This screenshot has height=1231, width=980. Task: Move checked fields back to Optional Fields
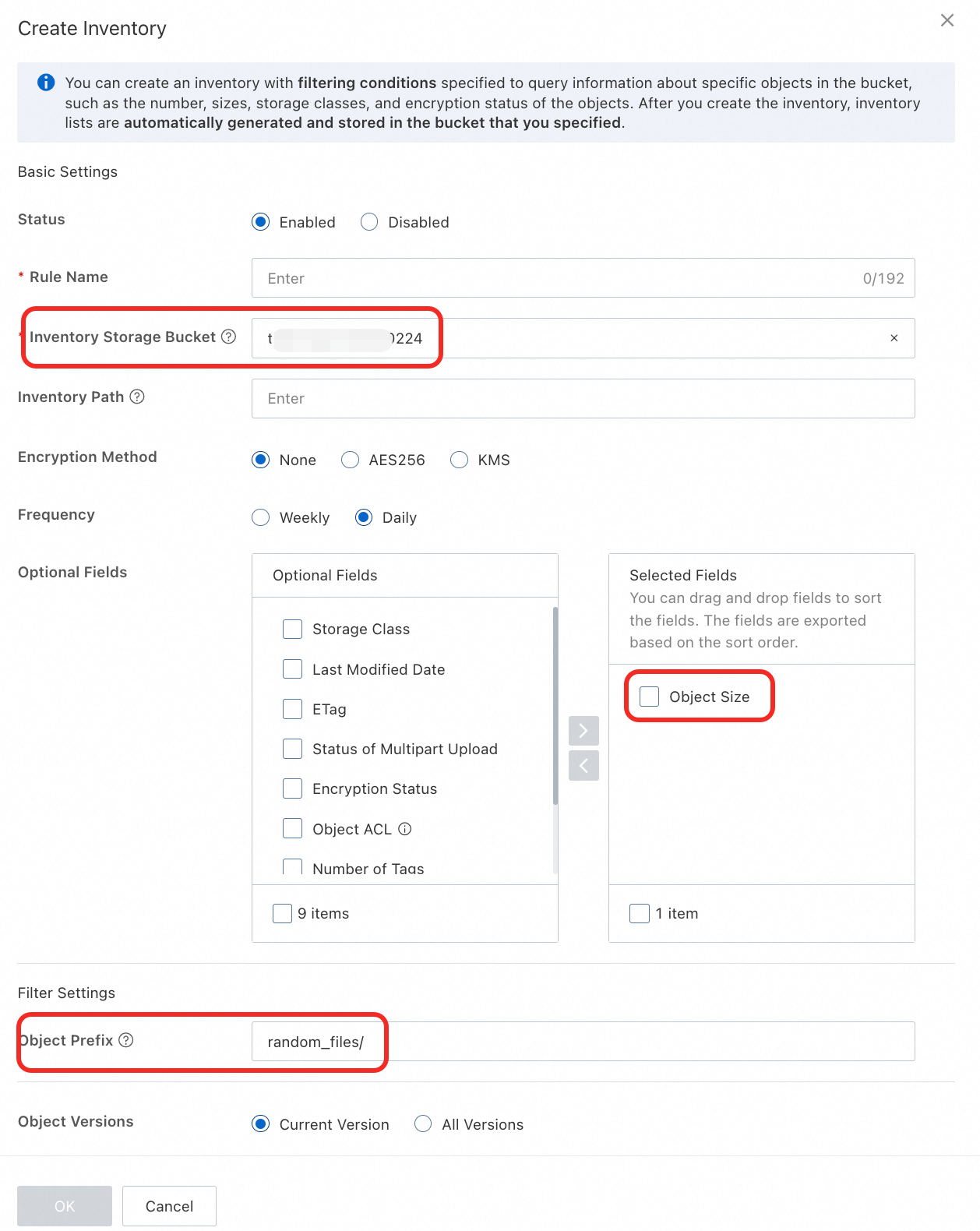point(583,765)
